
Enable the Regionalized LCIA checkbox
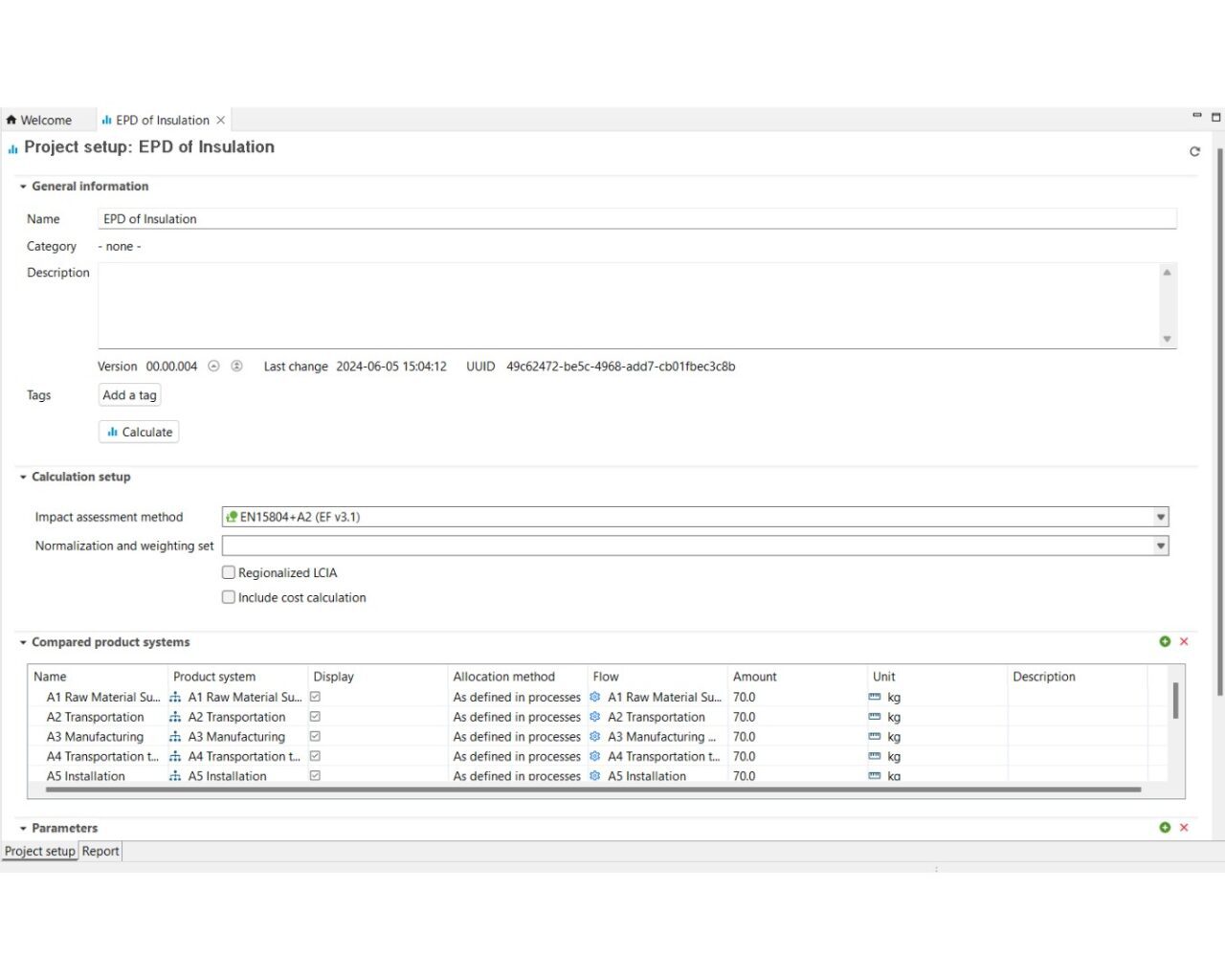229,572
